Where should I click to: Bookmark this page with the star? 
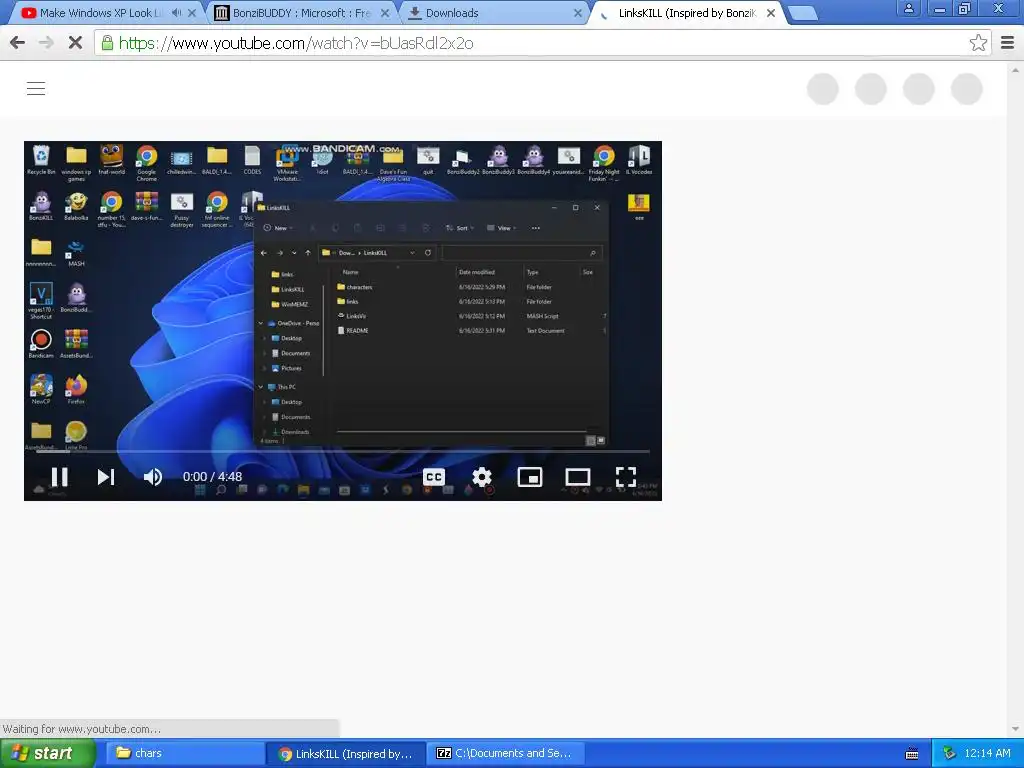[978, 43]
